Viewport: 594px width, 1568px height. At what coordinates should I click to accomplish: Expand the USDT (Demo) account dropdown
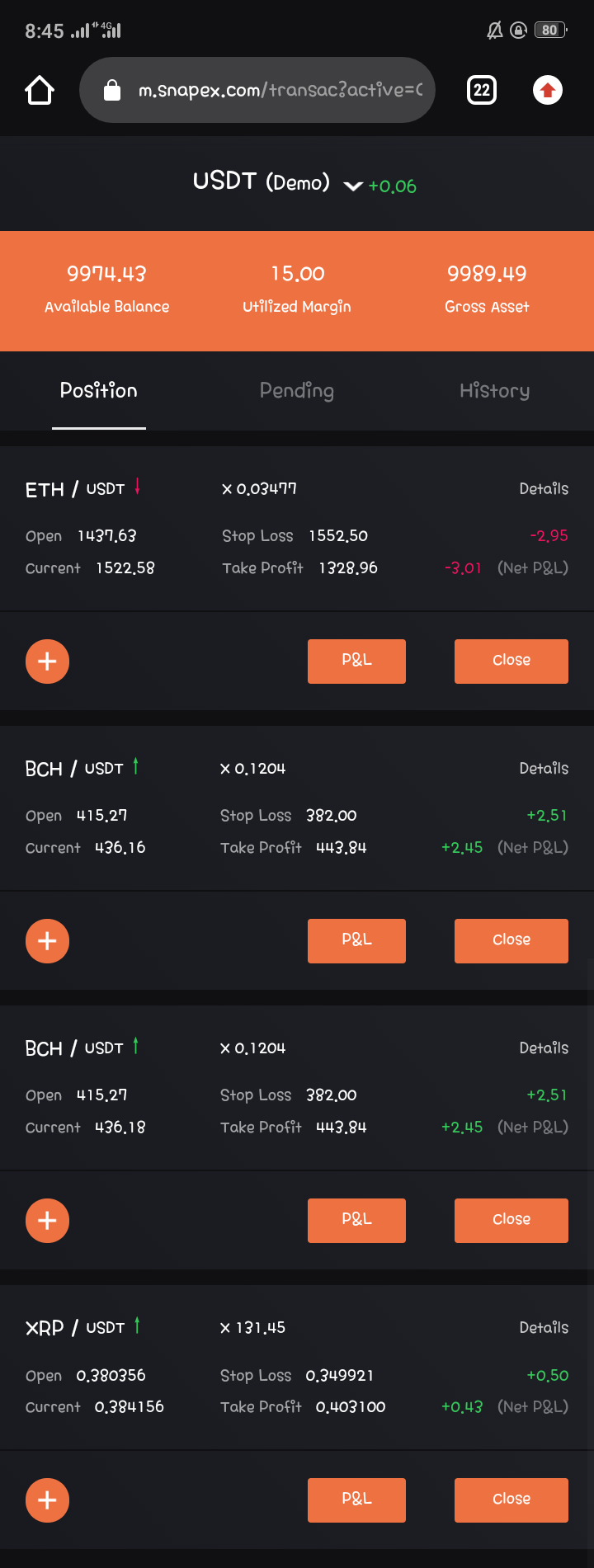coord(353,186)
